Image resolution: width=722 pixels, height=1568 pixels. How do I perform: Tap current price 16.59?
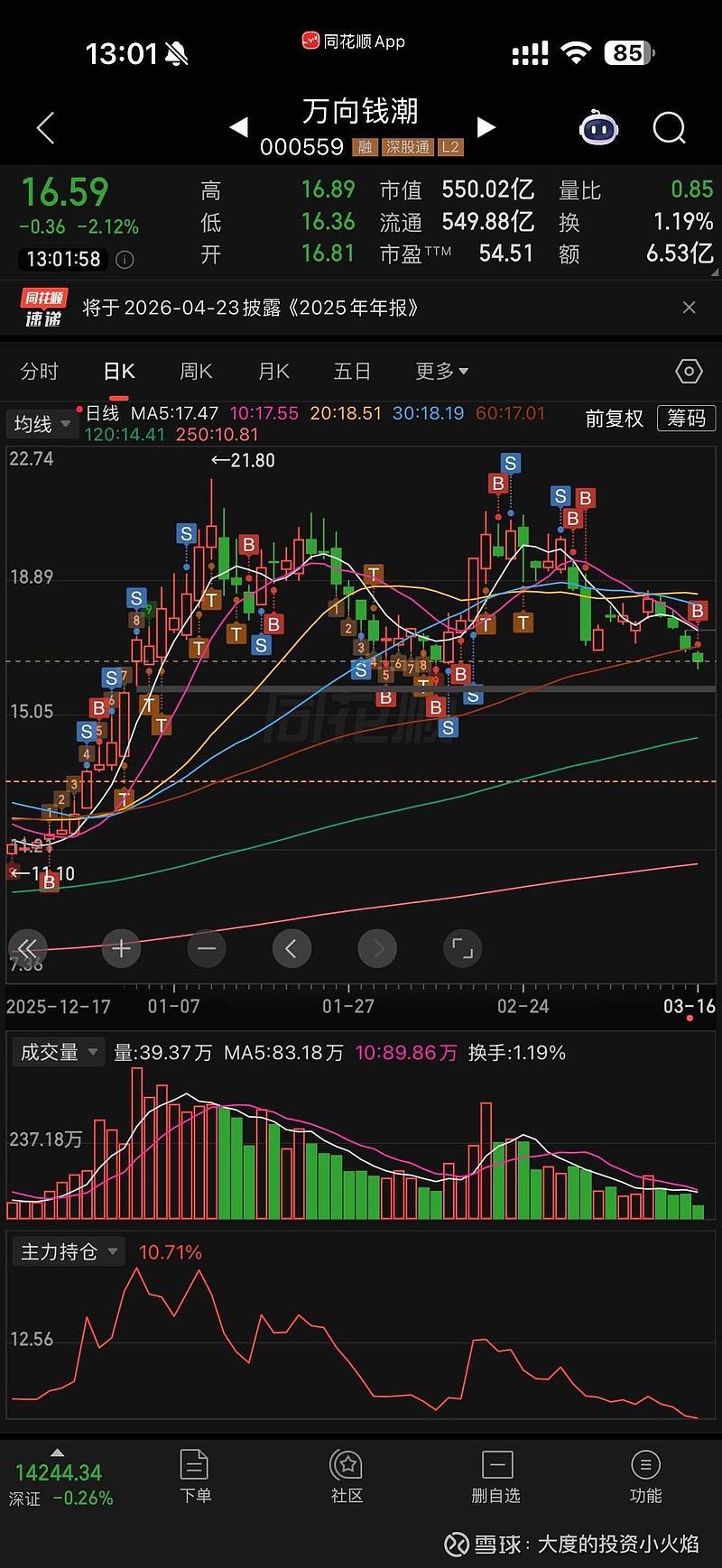(x=64, y=192)
